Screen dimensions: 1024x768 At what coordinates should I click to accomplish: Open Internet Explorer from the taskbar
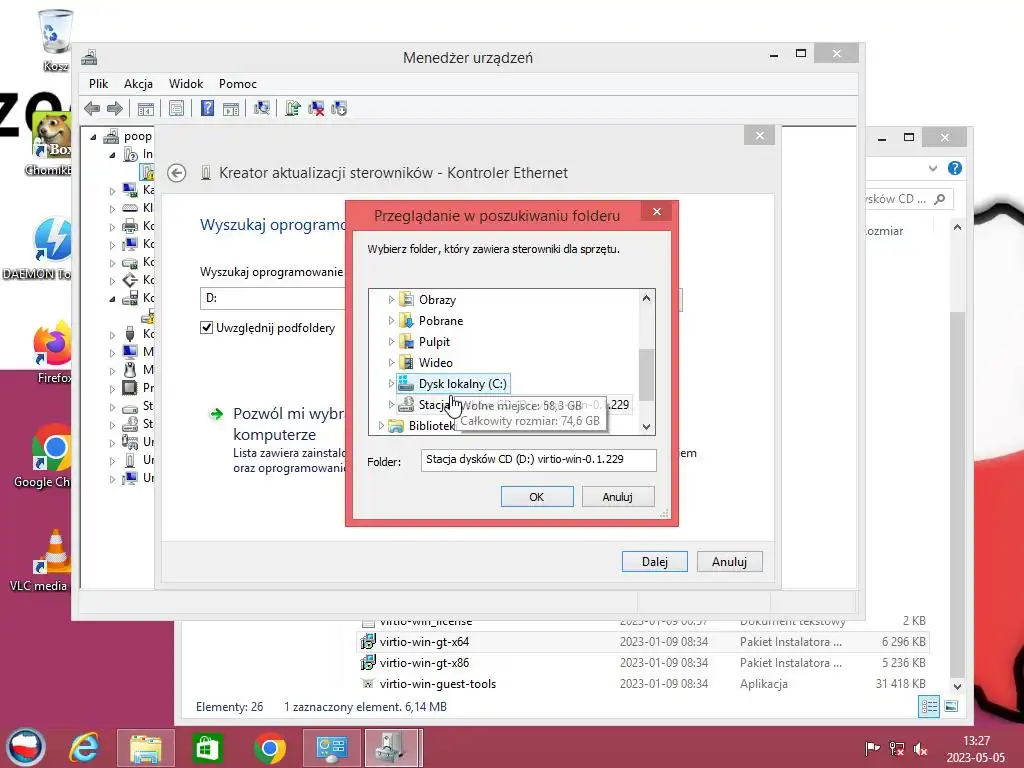[x=84, y=747]
